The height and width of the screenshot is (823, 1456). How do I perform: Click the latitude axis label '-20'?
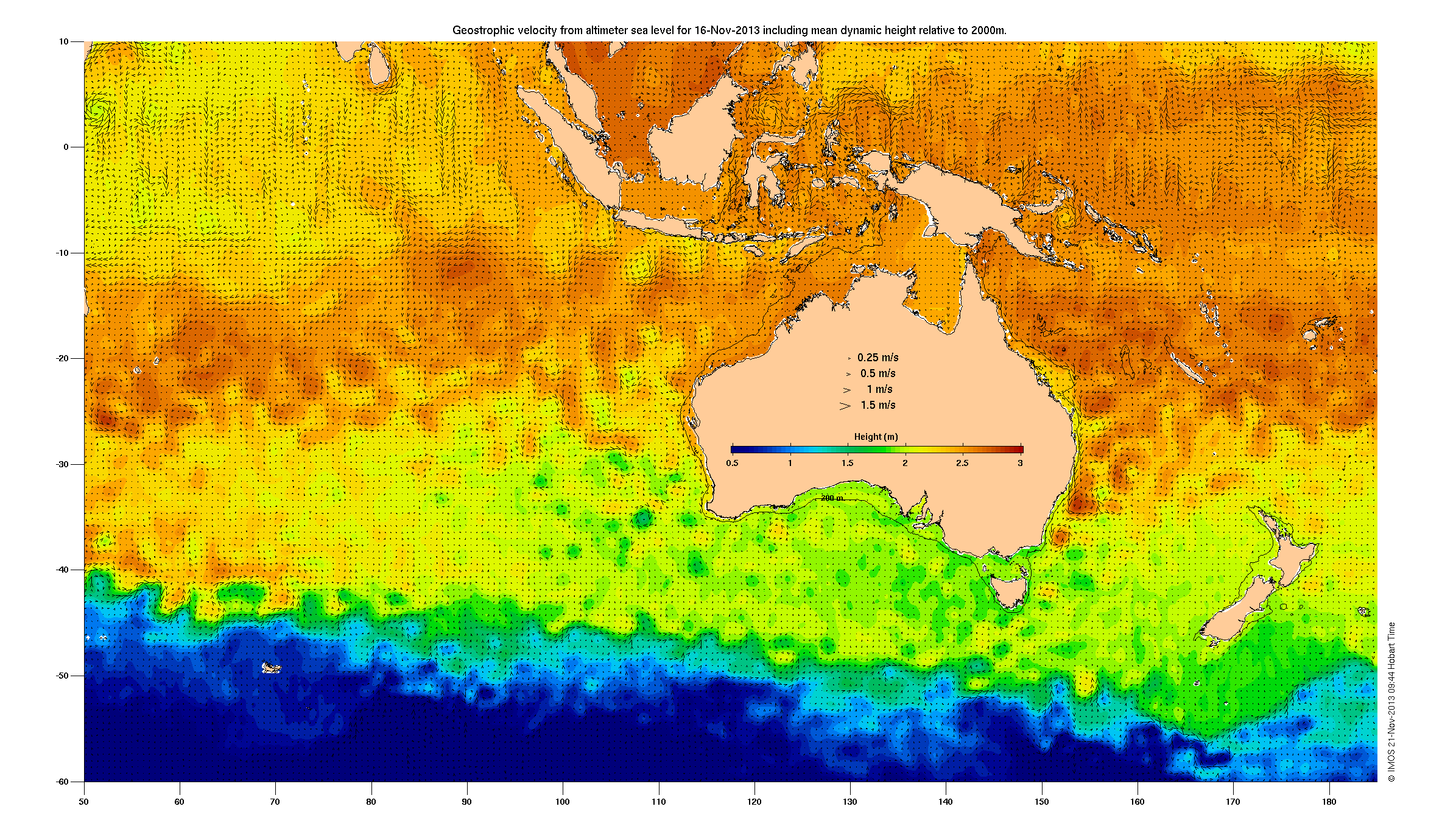(x=62, y=358)
